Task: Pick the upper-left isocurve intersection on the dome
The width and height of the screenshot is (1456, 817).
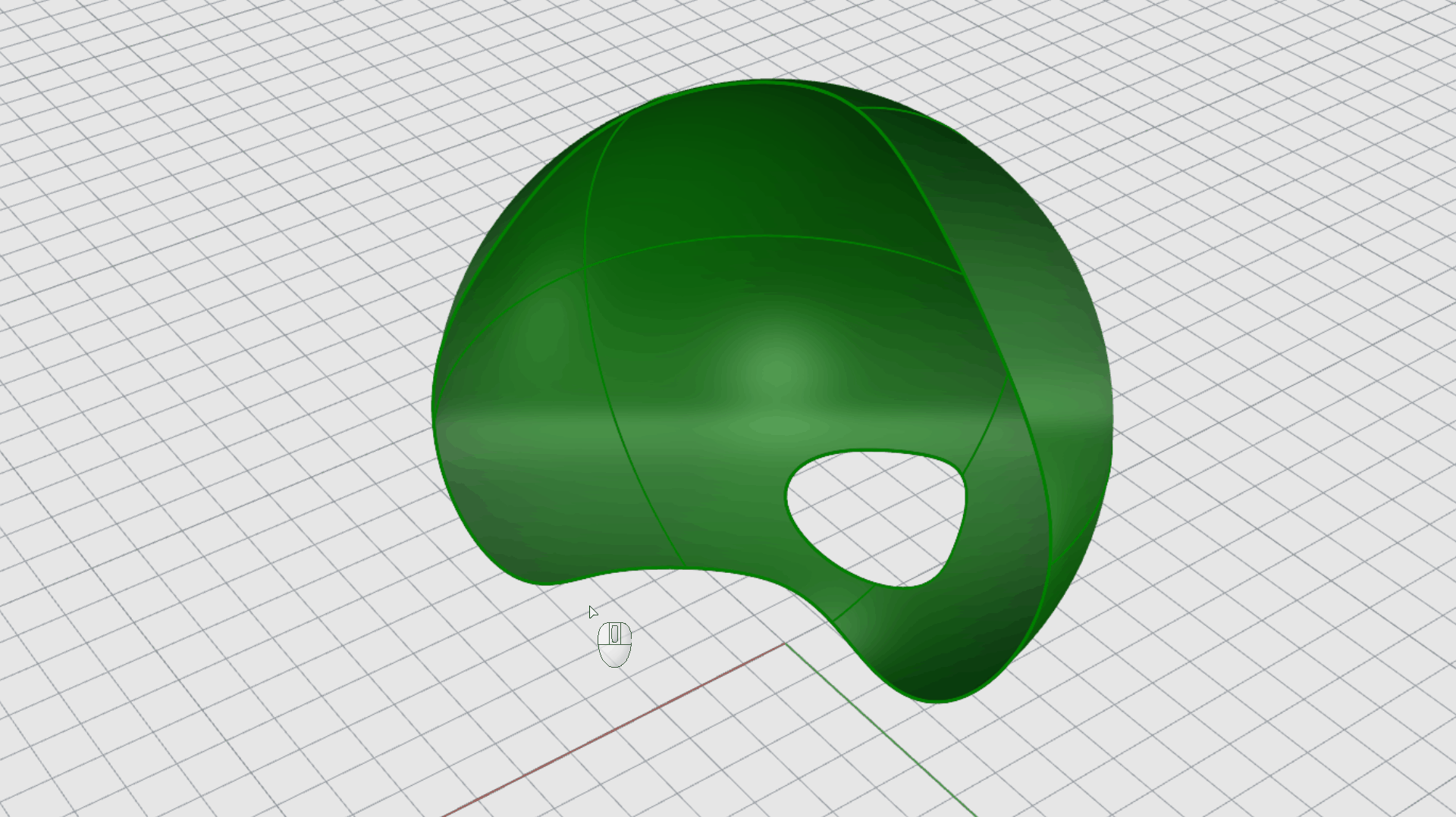Action: click(x=585, y=266)
